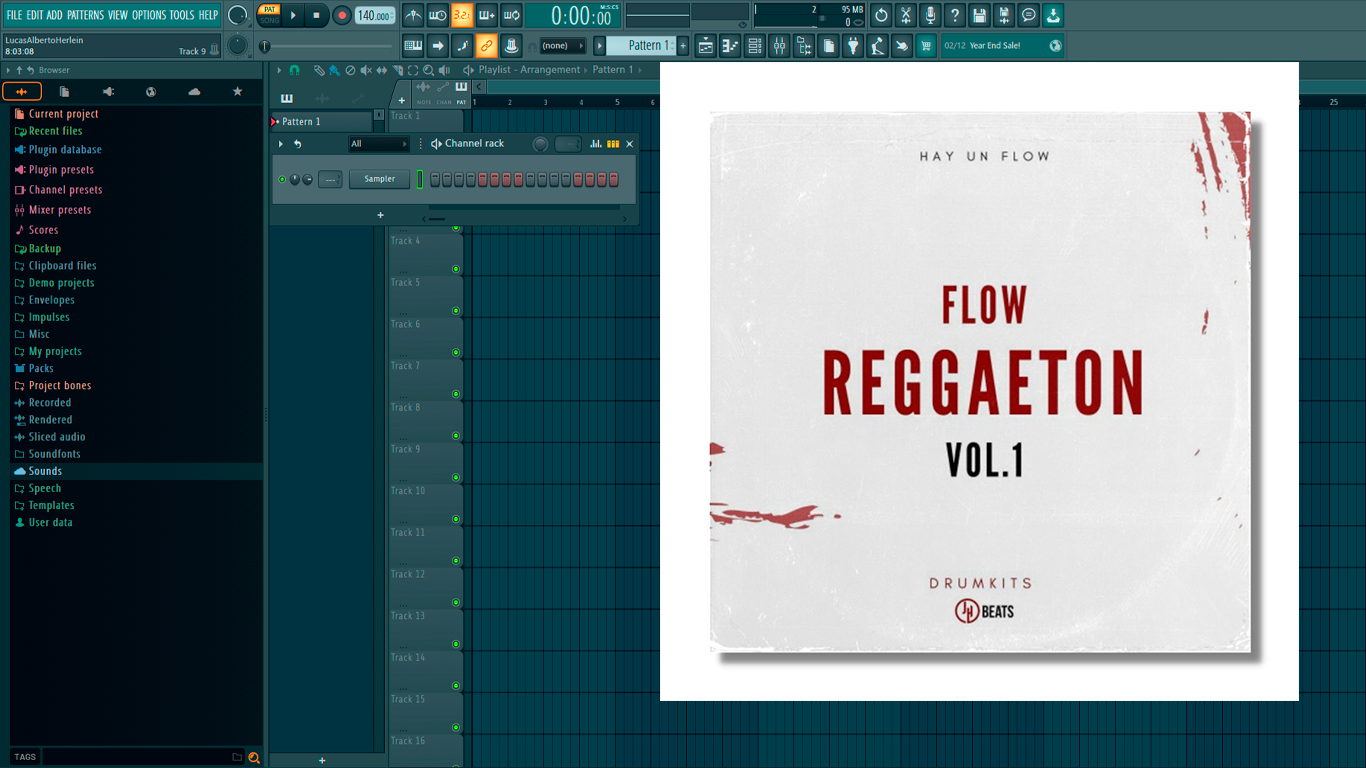Open the playlist menu arrow

pos(280,70)
